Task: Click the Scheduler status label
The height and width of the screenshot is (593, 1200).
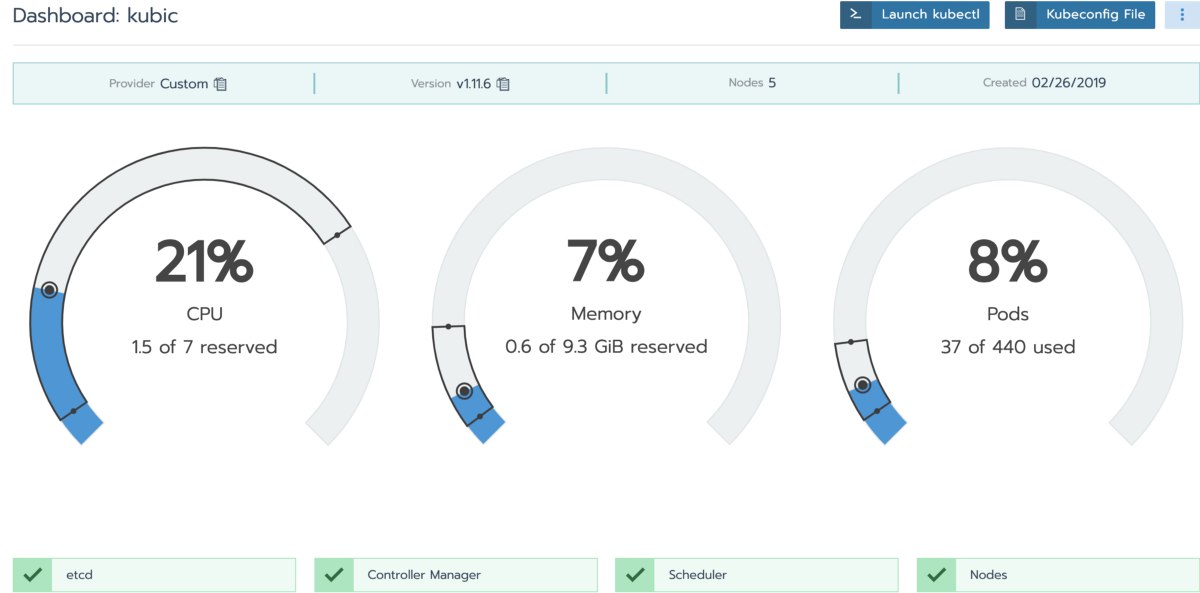Action: 697,575
